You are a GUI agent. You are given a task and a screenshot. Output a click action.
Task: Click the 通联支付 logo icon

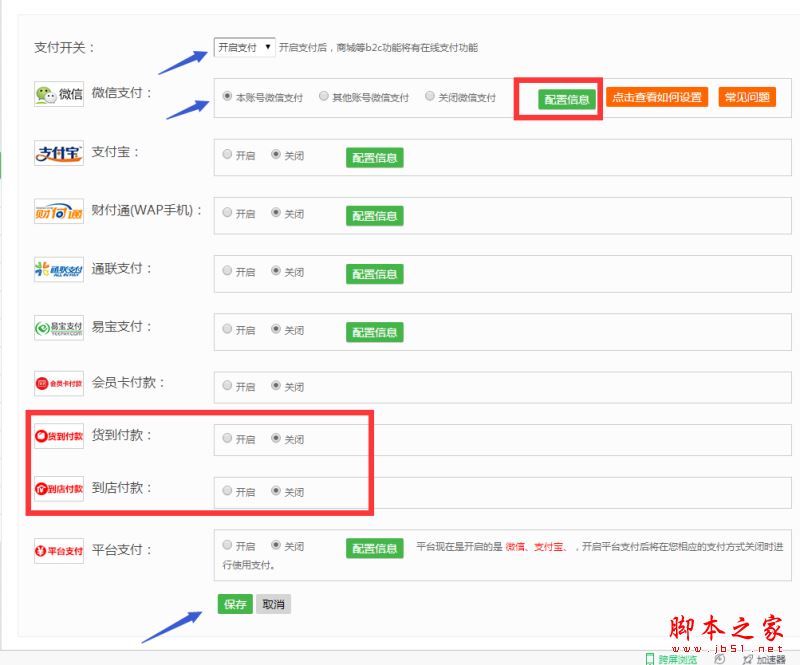tap(59, 269)
